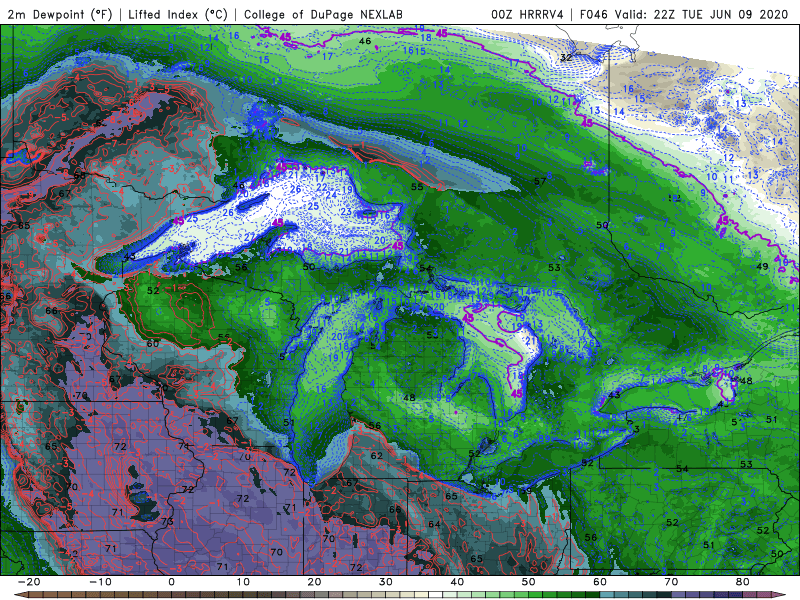
Task: Click the '-20' color scale label
Action: (x=29, y=582)
